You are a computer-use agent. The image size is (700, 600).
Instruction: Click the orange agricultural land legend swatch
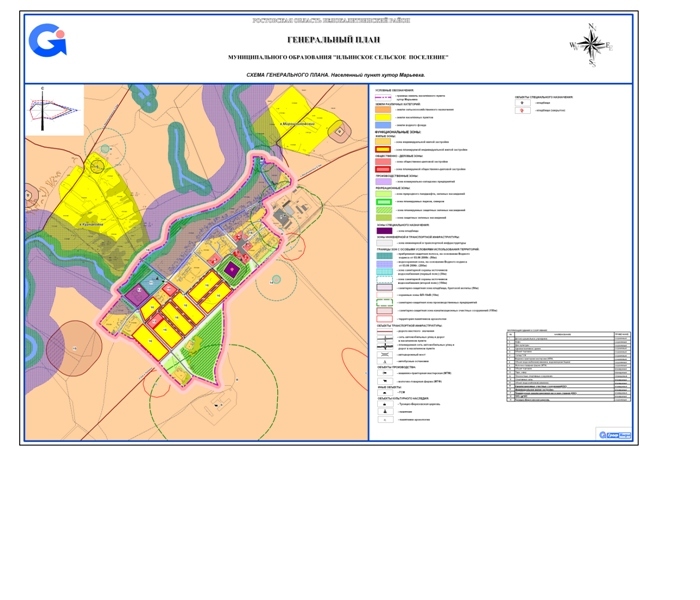tap(383, 109)
